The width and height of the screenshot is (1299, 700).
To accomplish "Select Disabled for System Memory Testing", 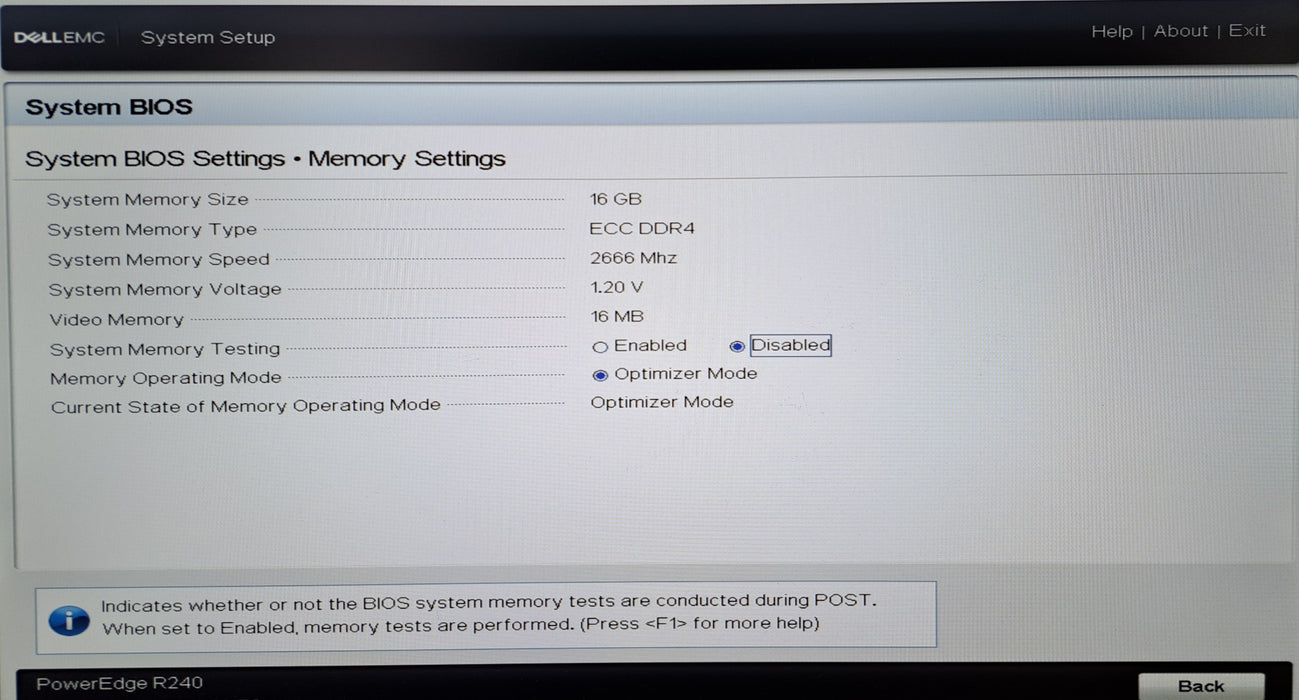I will coord(737,346).
